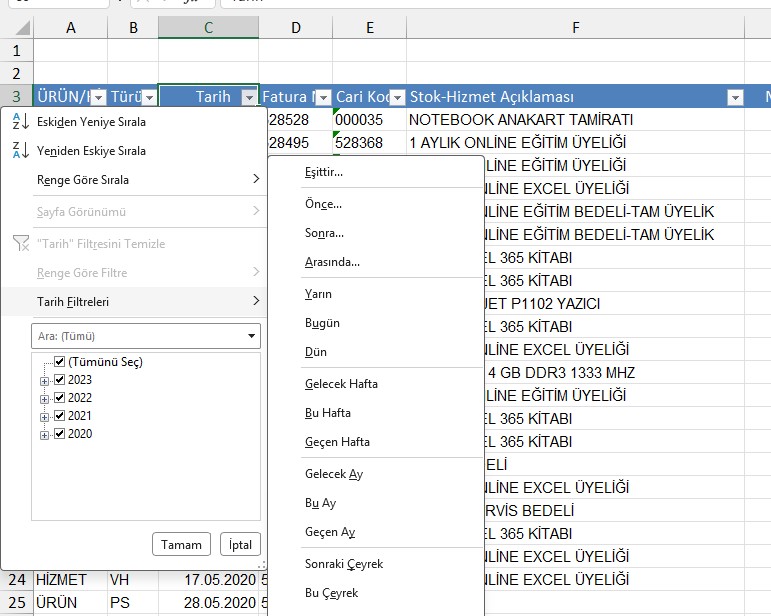Viewport: 771px width, 616px height.
Task: Uncheck the 2021 year checkbox
Action: pyautogui.click(x=60, y=416)
